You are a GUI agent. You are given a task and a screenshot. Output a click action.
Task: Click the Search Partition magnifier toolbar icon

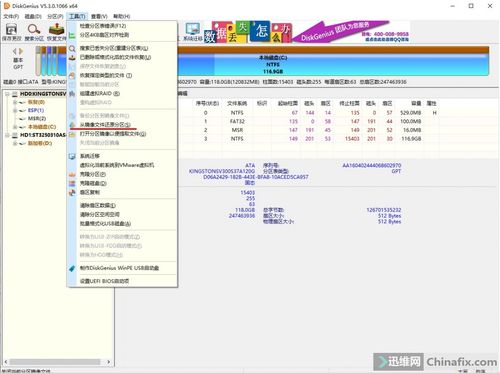[x=34, y=32]
